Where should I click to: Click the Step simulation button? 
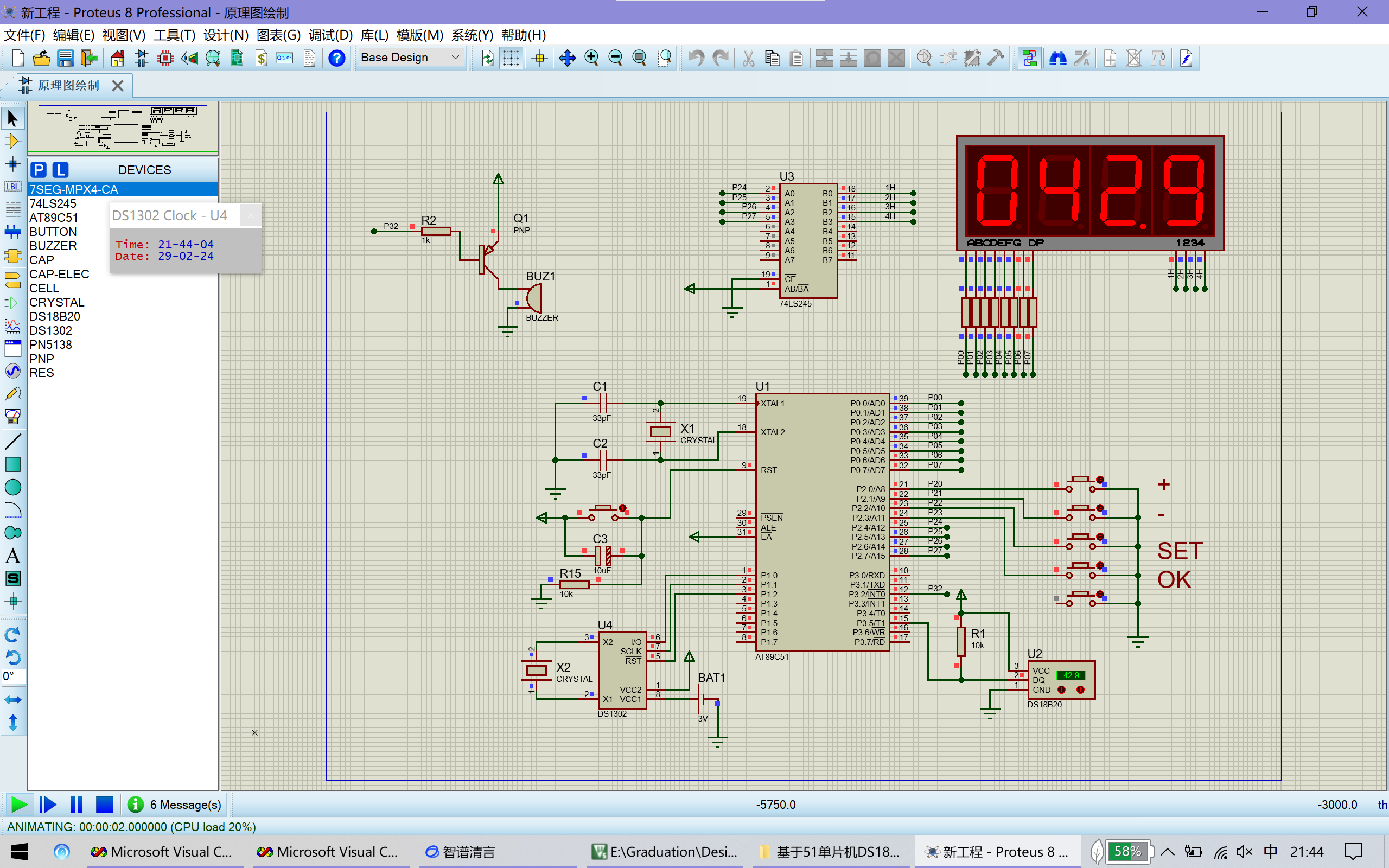48,805
